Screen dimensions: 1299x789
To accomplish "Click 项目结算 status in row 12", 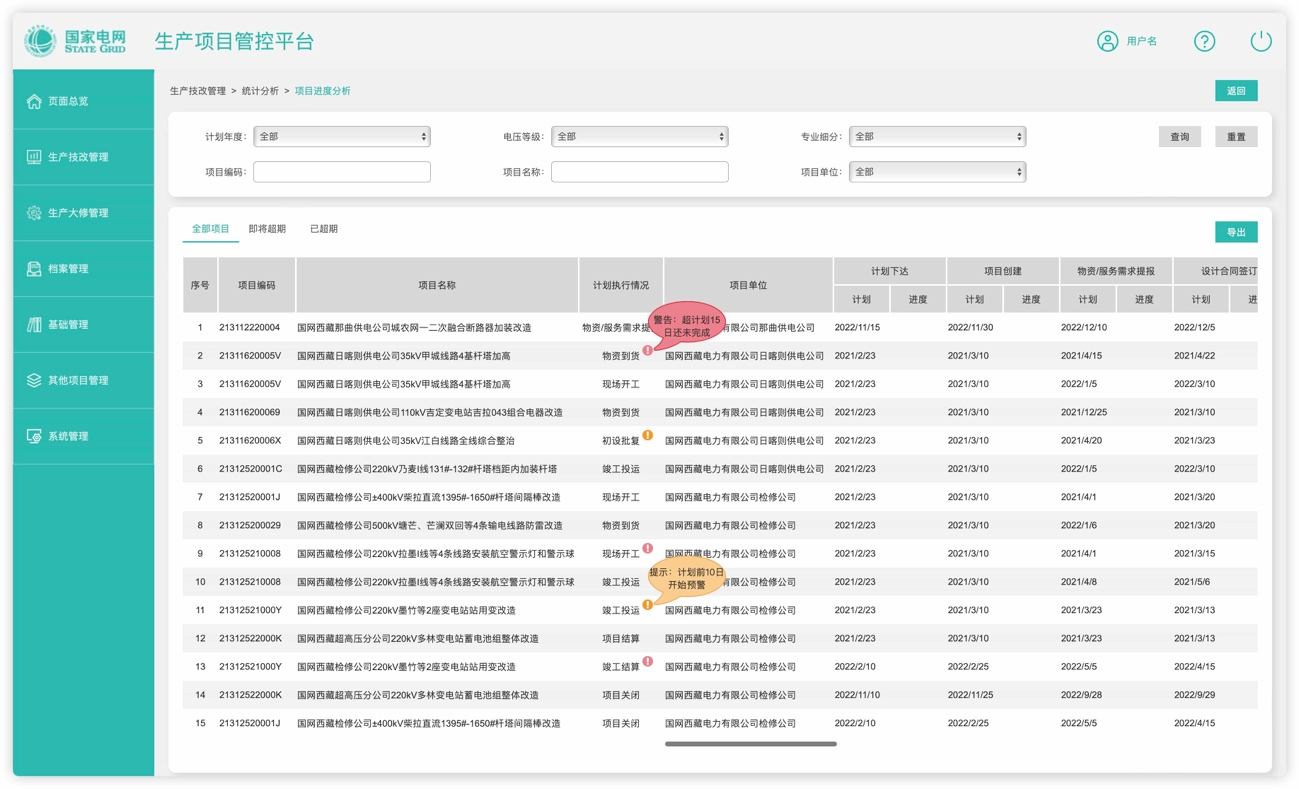I will point(621,639).
